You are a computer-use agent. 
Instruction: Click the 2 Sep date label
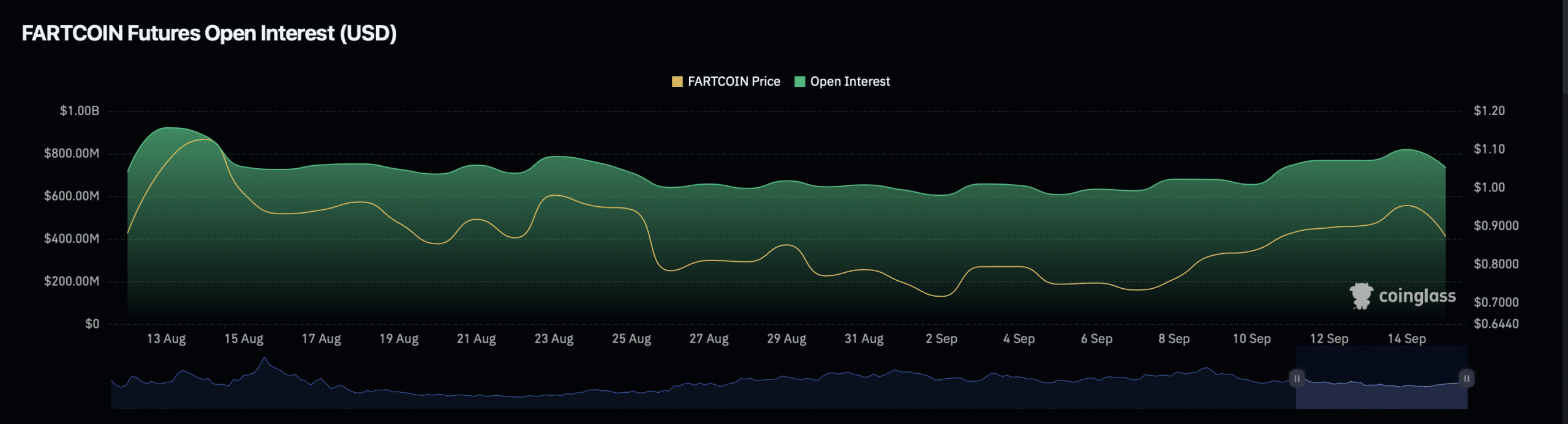[x=941, y=338]
